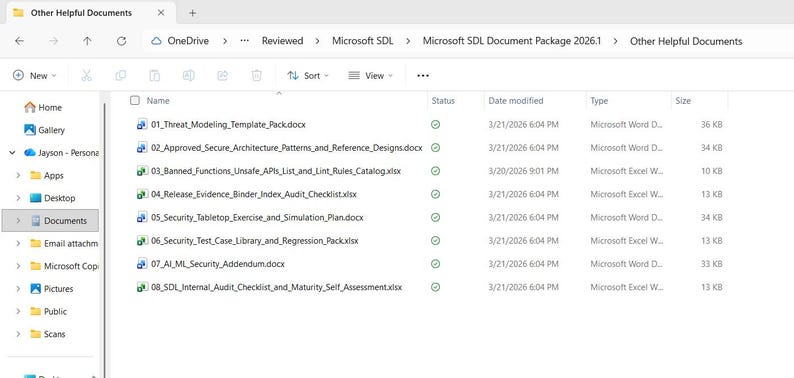794x378 pixels.
Task: Navigate to Microsoft SDL in breadcrumb
Action: pyautogui.click(x=363, y=41)
